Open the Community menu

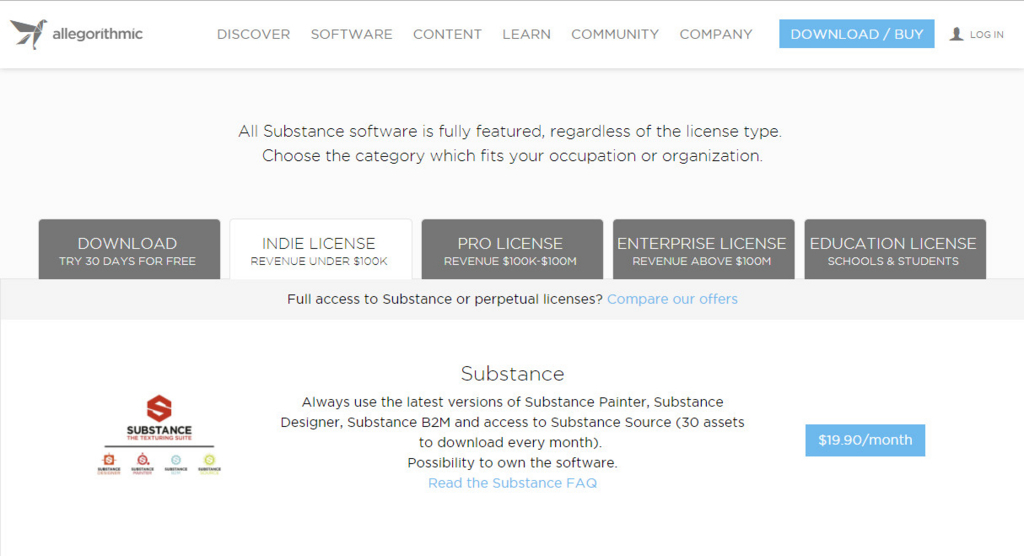(615, 34)
